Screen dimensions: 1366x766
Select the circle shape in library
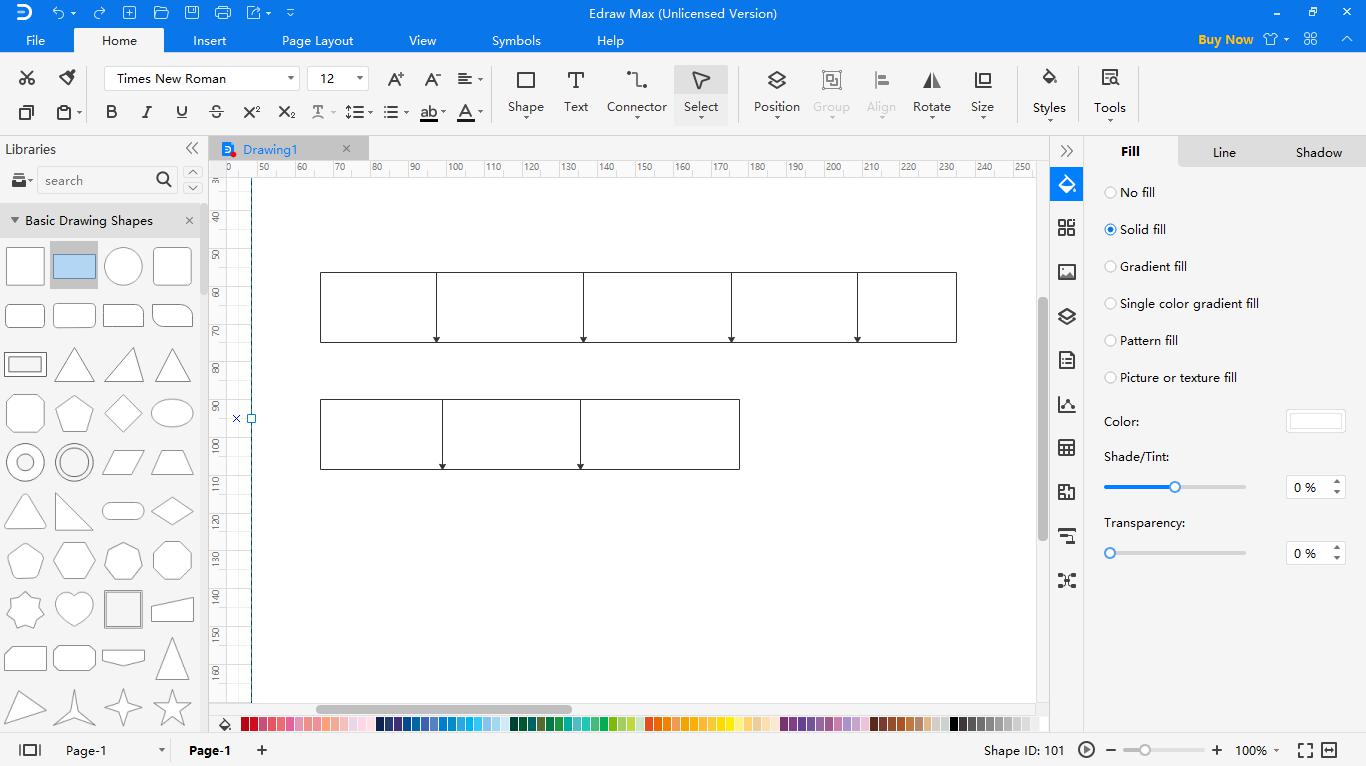pyautogui.click(x=123, y=267)
